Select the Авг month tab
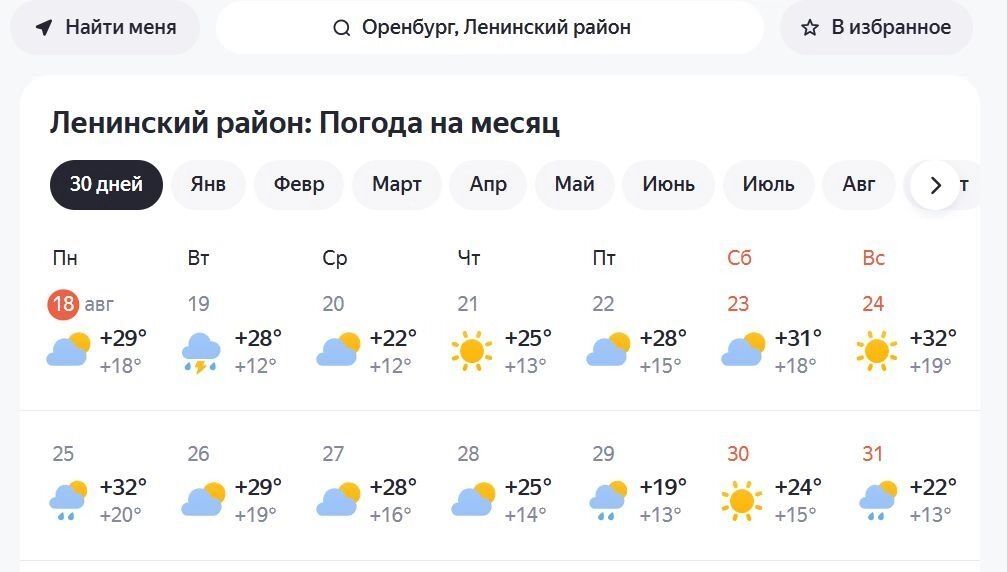The image size is (1007, 572). tap(858, 185)
